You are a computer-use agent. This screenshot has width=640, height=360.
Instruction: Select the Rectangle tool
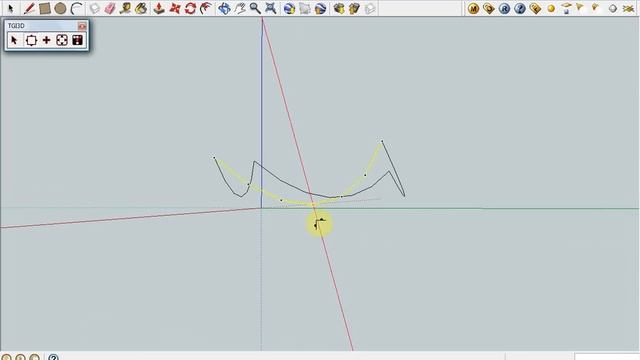(44, 8)
